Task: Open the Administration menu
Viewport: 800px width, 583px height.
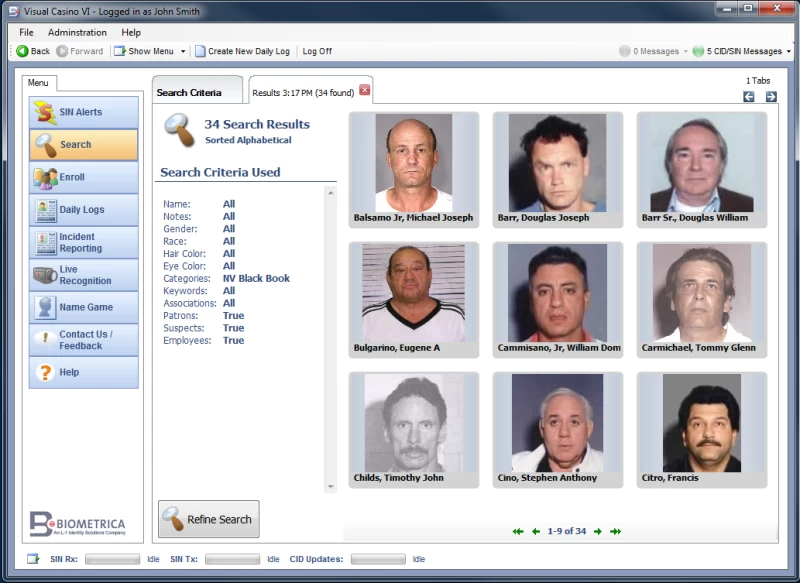Action: tap(77, 32)
